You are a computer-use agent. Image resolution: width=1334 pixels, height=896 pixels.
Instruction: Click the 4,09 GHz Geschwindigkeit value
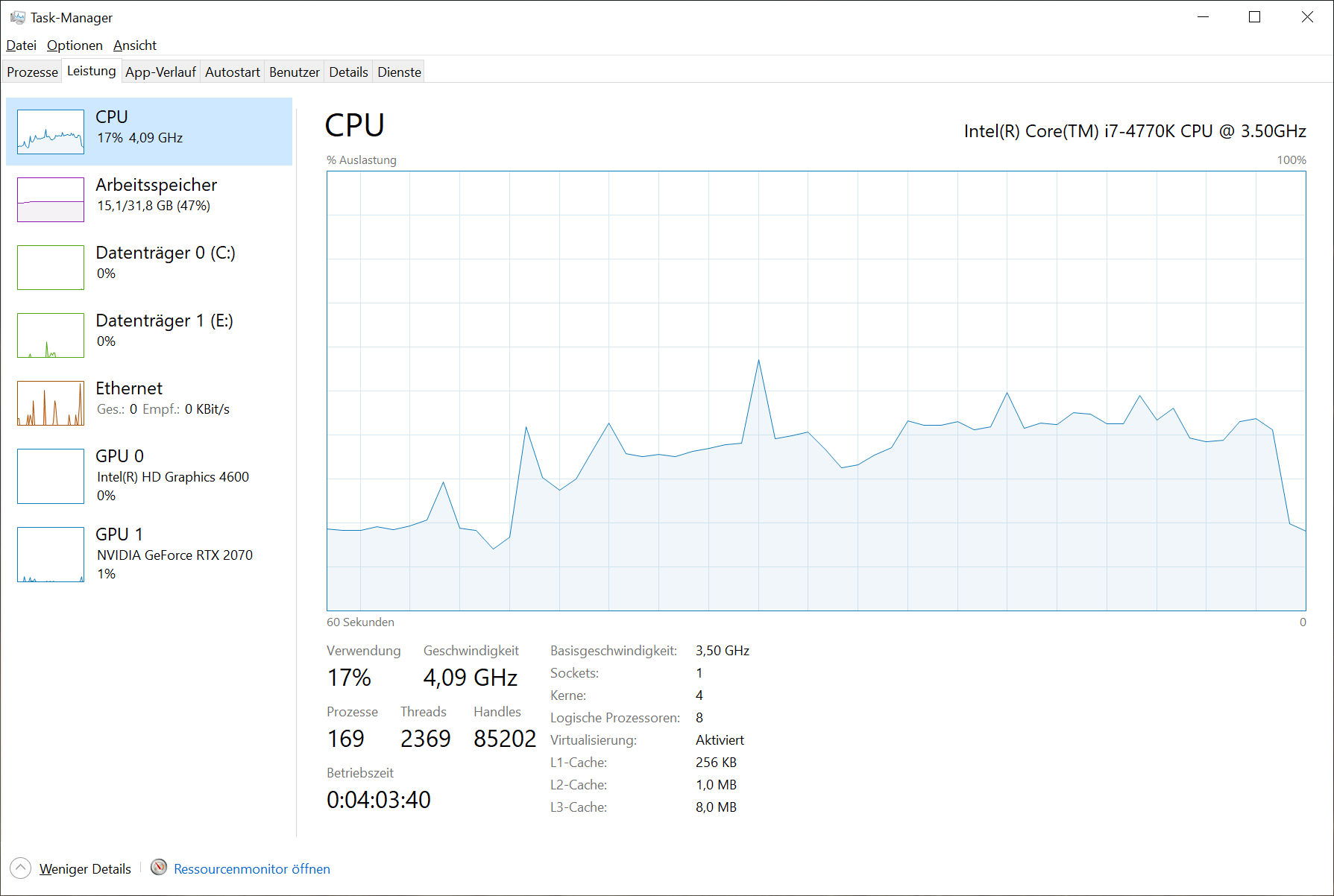tap(471, 678)
